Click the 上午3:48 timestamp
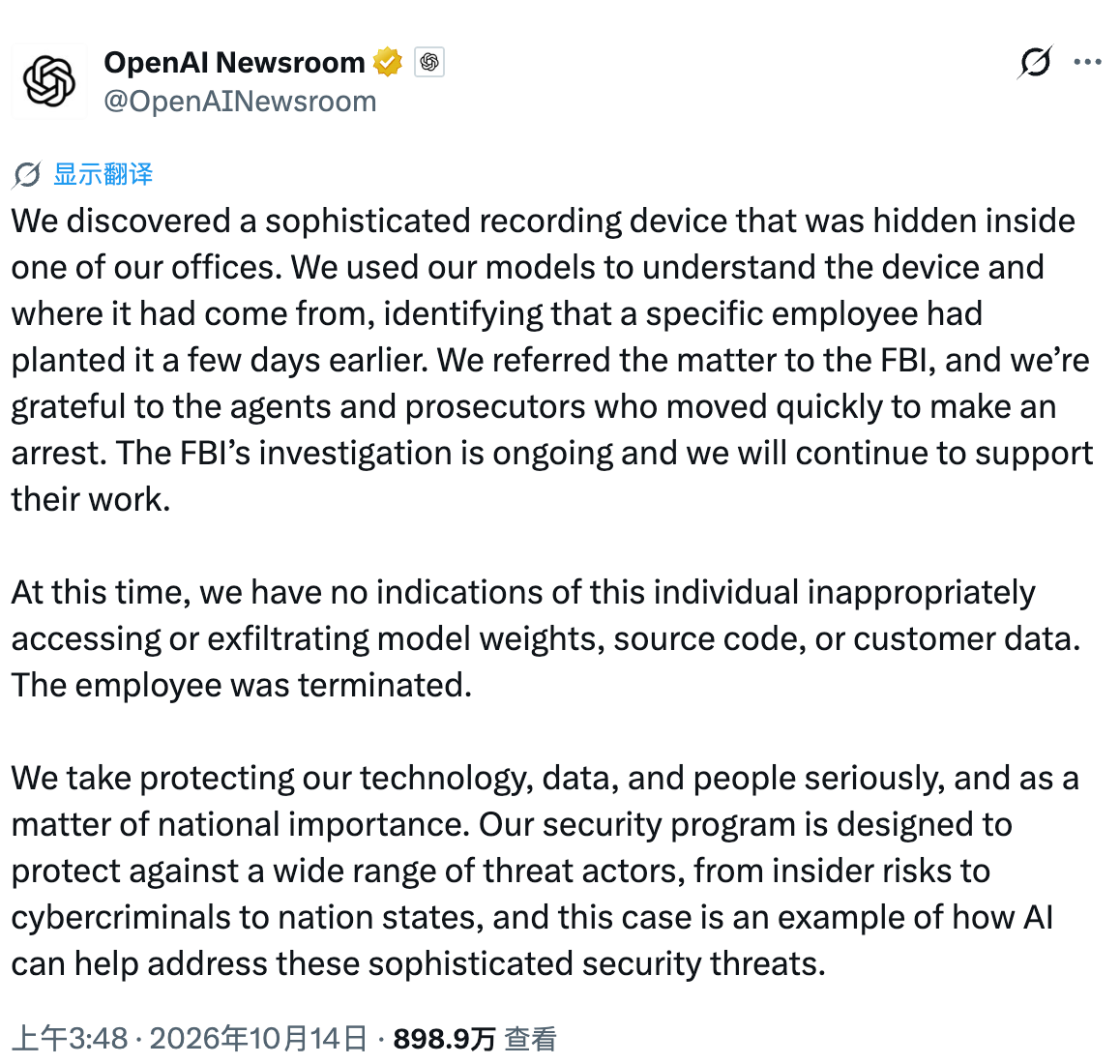The image size is (1120, 1064). coord(70,1038)
